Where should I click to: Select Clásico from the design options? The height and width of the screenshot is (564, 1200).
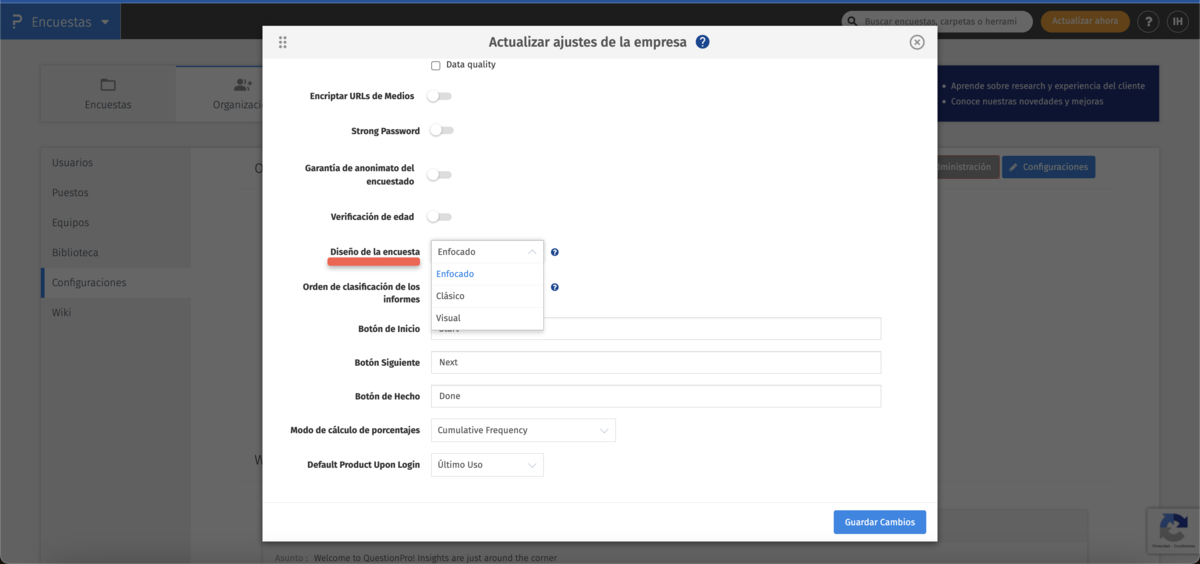pos(451,296)
